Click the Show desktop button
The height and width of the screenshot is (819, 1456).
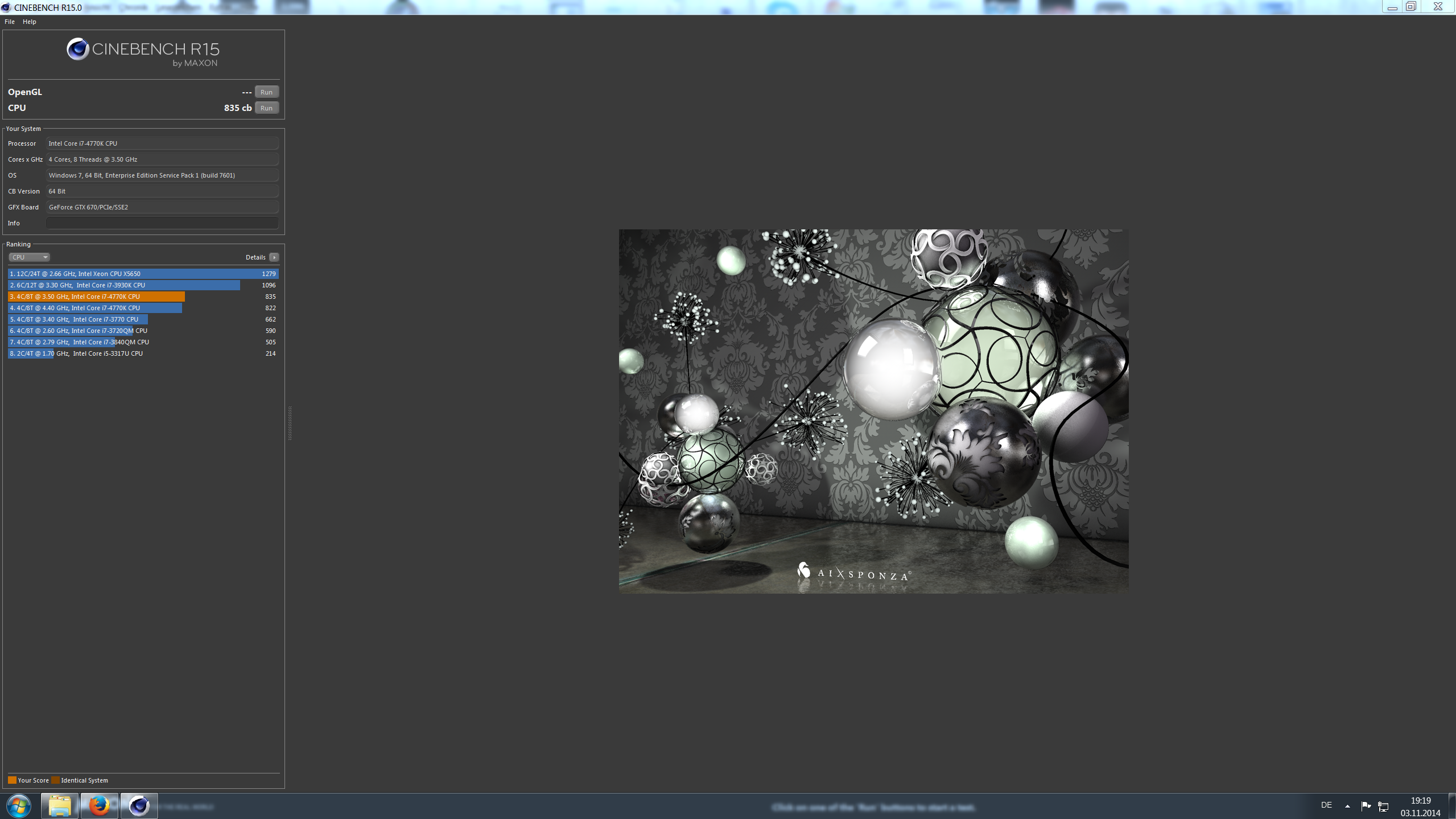click(1452, 806)
